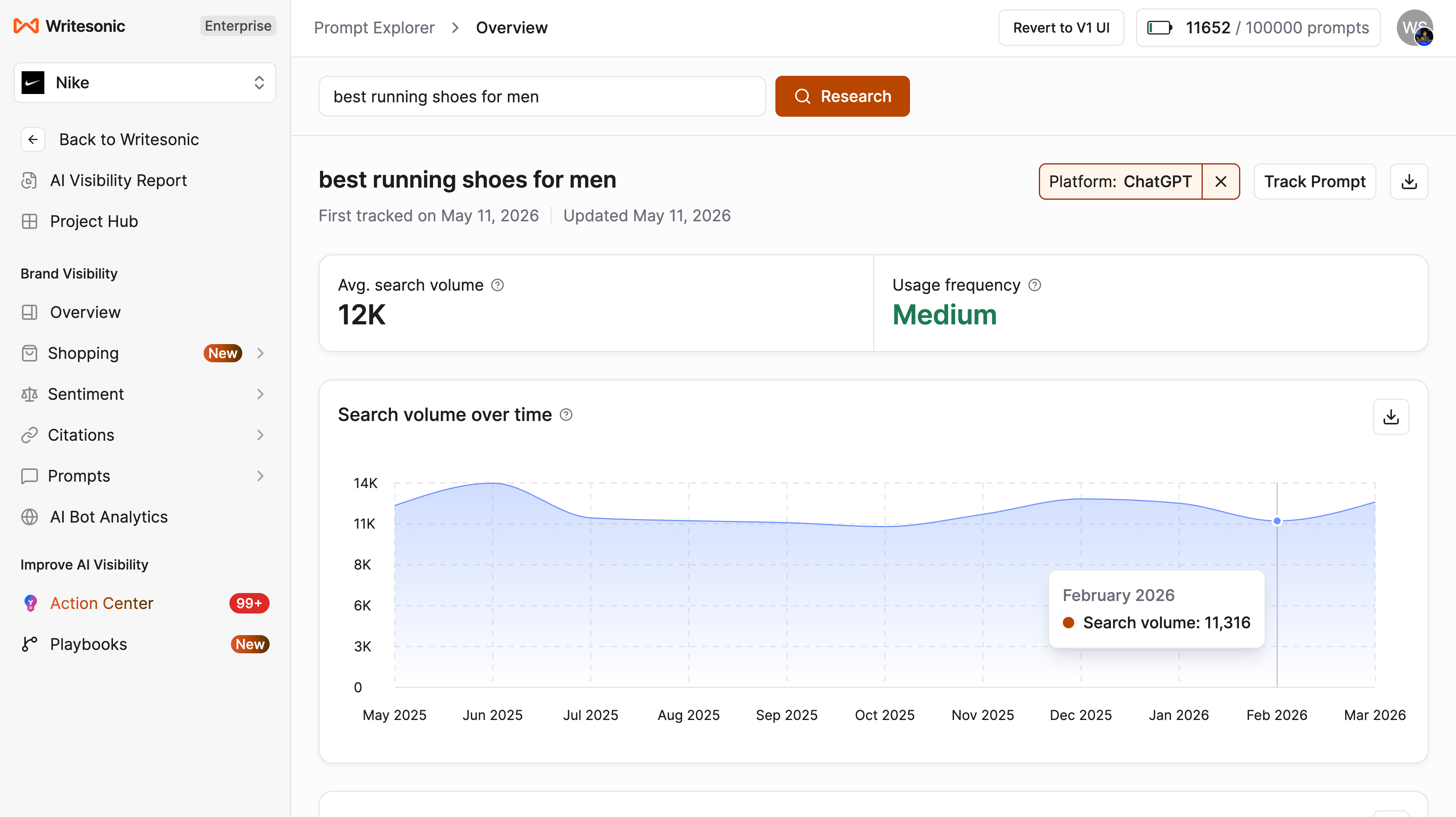The height and width of the screenshot is (817, 1456).
Task: Click the Improve AI Visibility section header
Action: coord(84,565)
